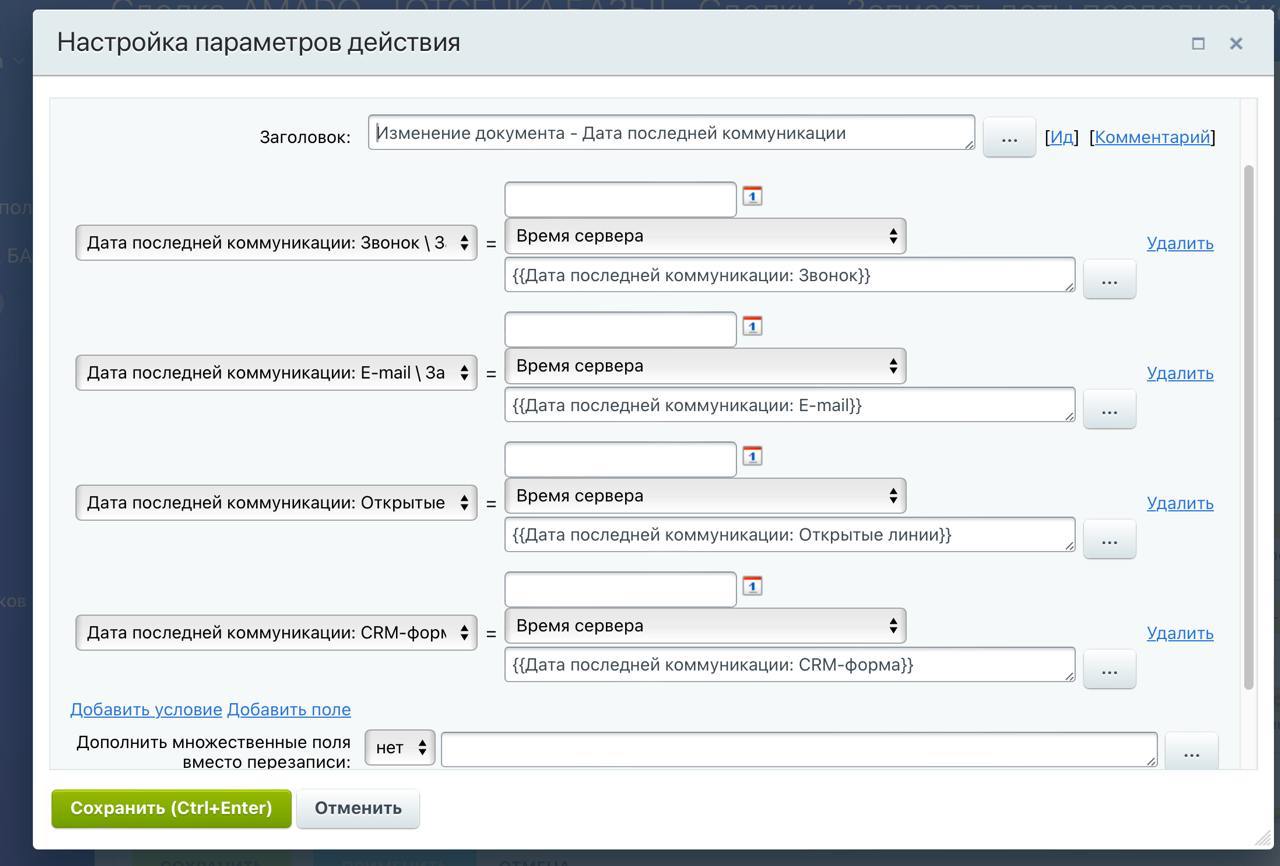1280x866 pixels.
Task: Open field dropdown 'Дата последней коммуникации: Звонок'
Action: (276, 243)
